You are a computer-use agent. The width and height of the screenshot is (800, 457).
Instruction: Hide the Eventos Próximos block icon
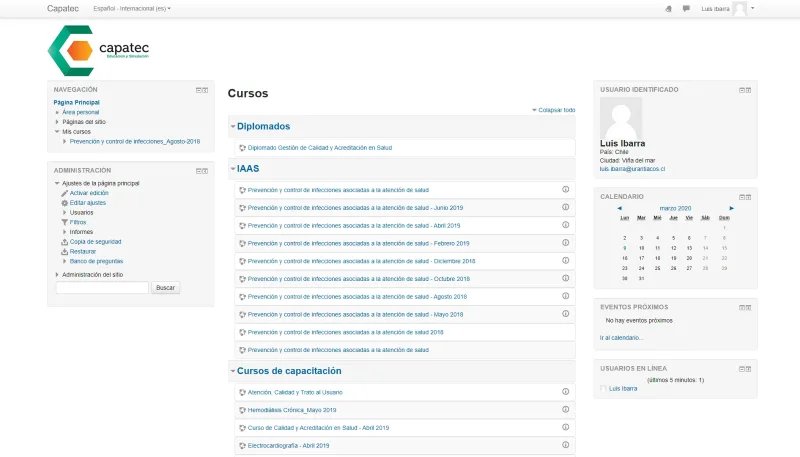tap(742, 308)
